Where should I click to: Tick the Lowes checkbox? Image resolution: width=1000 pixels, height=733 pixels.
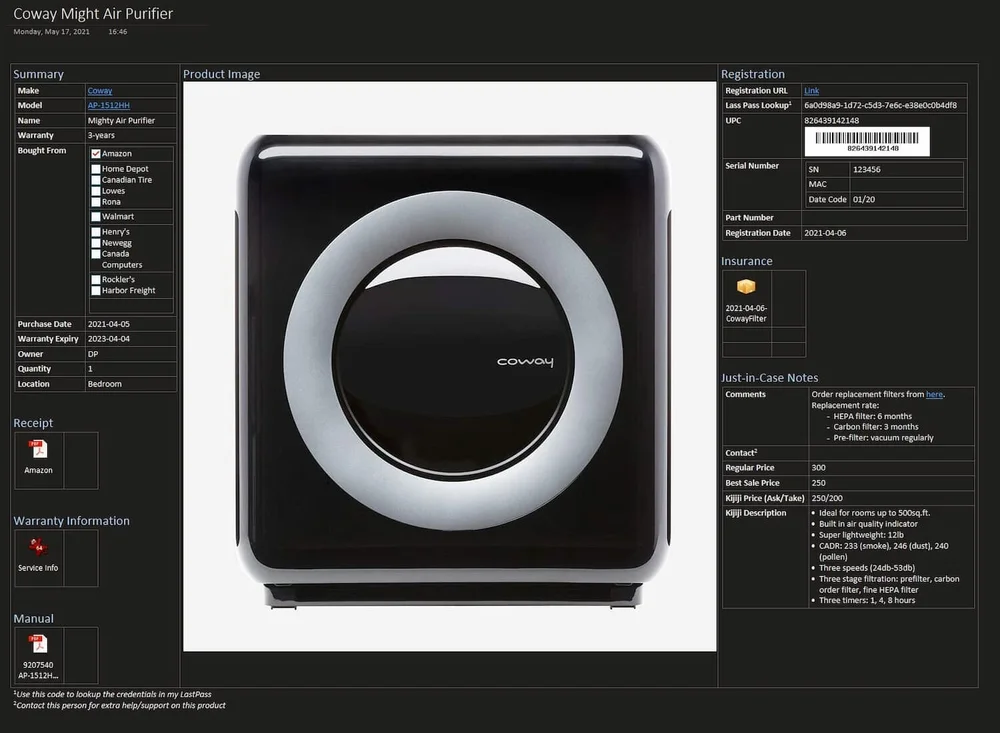(96, 191)
